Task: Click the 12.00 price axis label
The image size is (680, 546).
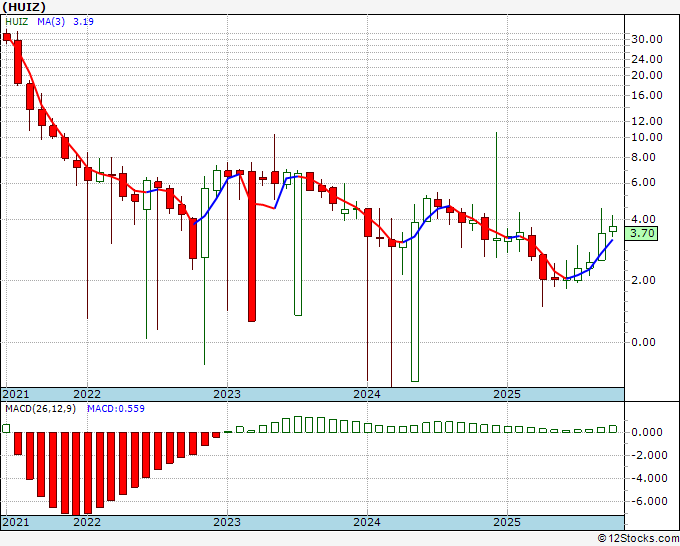Action: point(647,121)
